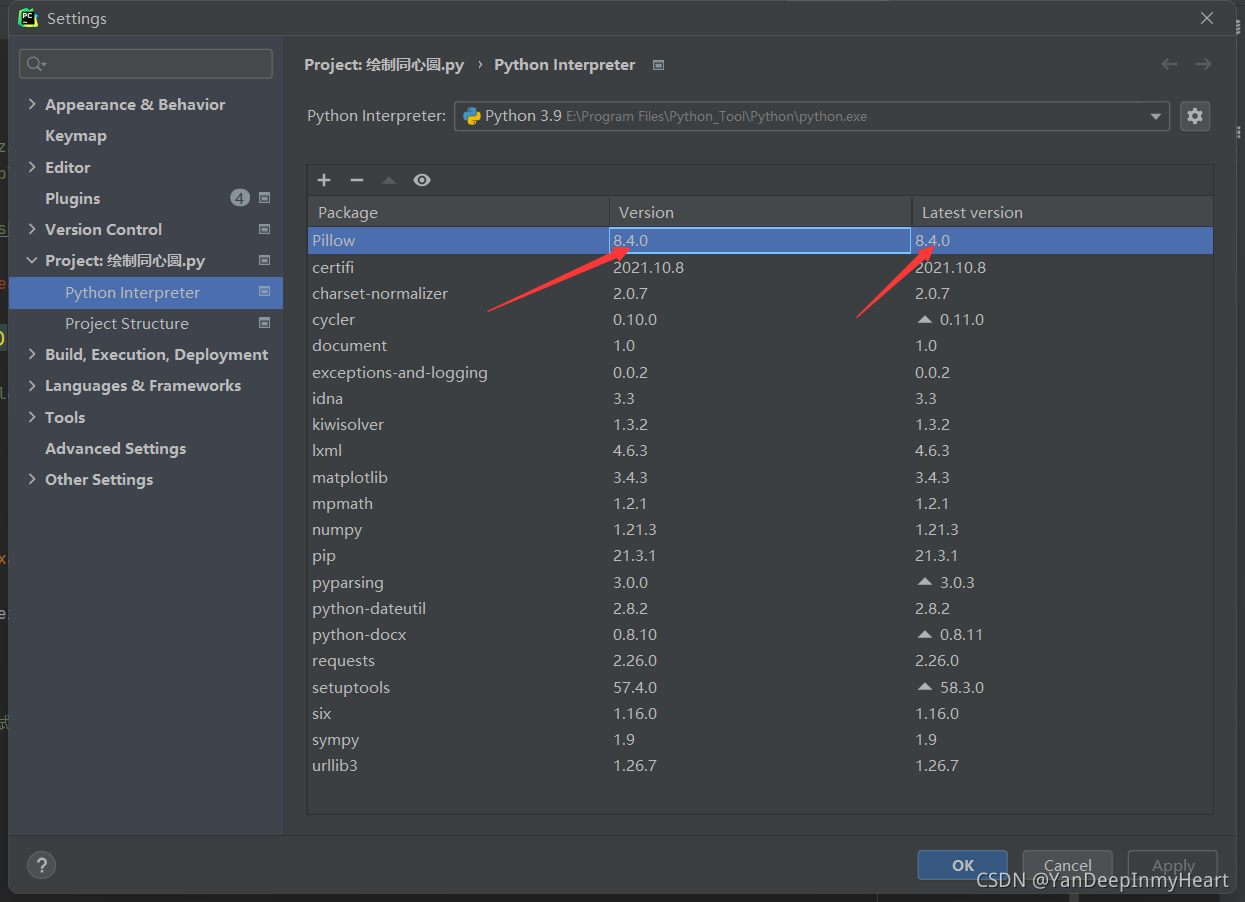Expand the Tools section
Viewport: 1245px width, 902px height.
(x=32, y=417)
